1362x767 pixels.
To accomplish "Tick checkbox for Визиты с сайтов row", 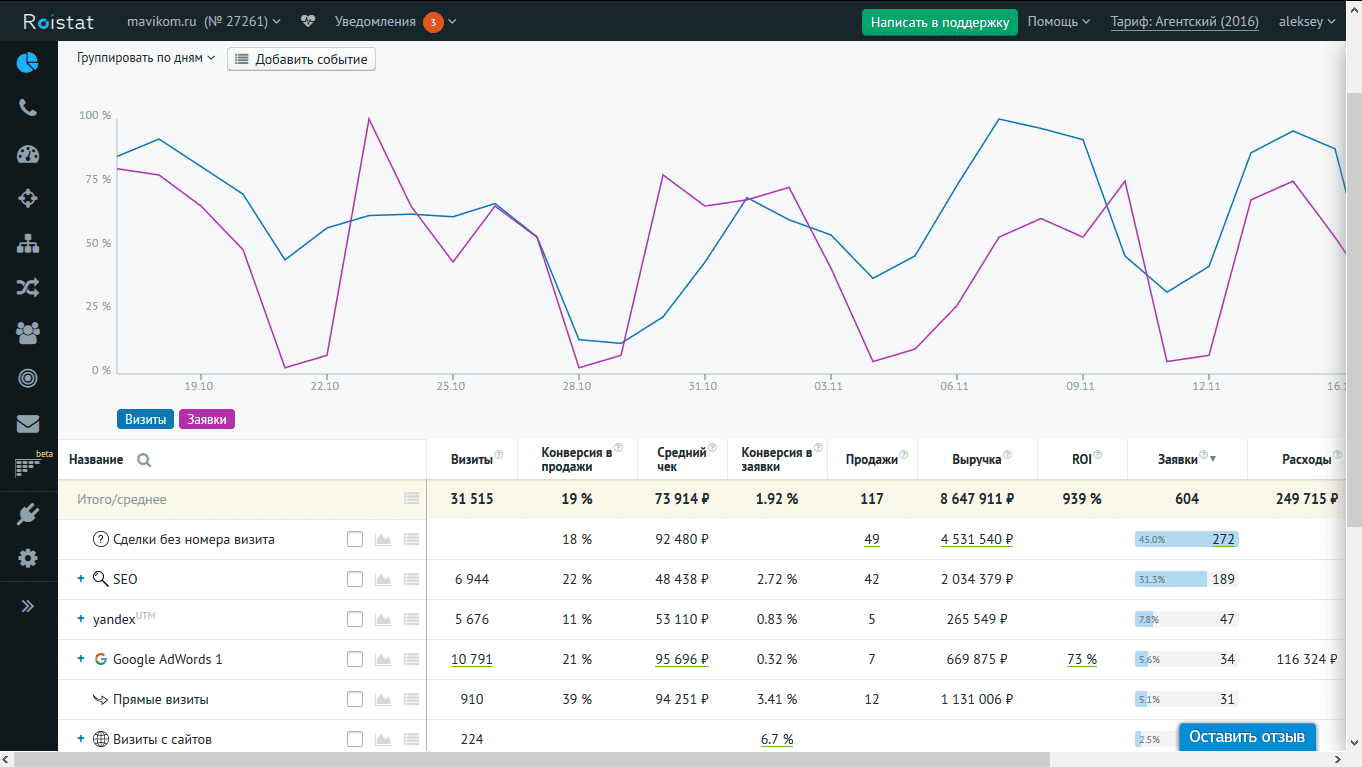I will pos(355,739).
